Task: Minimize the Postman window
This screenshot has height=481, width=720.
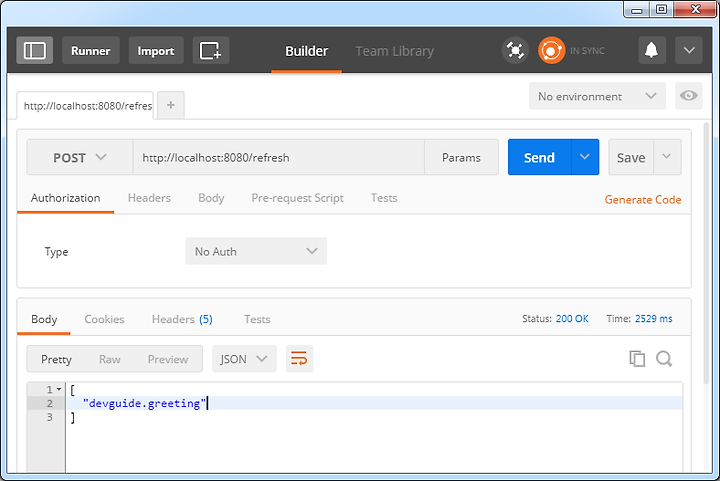Action: [x=636, y=10]
